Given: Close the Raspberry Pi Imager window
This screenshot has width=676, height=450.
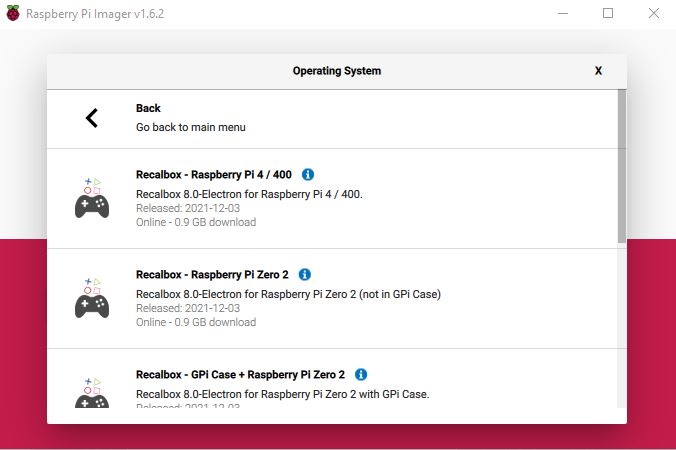Looking at the screenshot, I should (654, 13).
